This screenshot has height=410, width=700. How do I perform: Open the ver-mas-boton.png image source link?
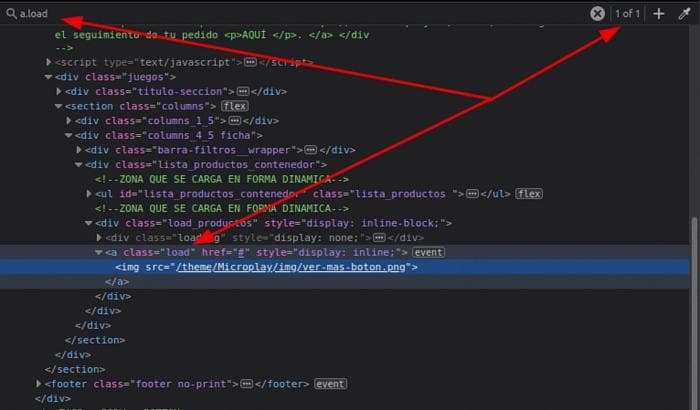click(291, 267)
